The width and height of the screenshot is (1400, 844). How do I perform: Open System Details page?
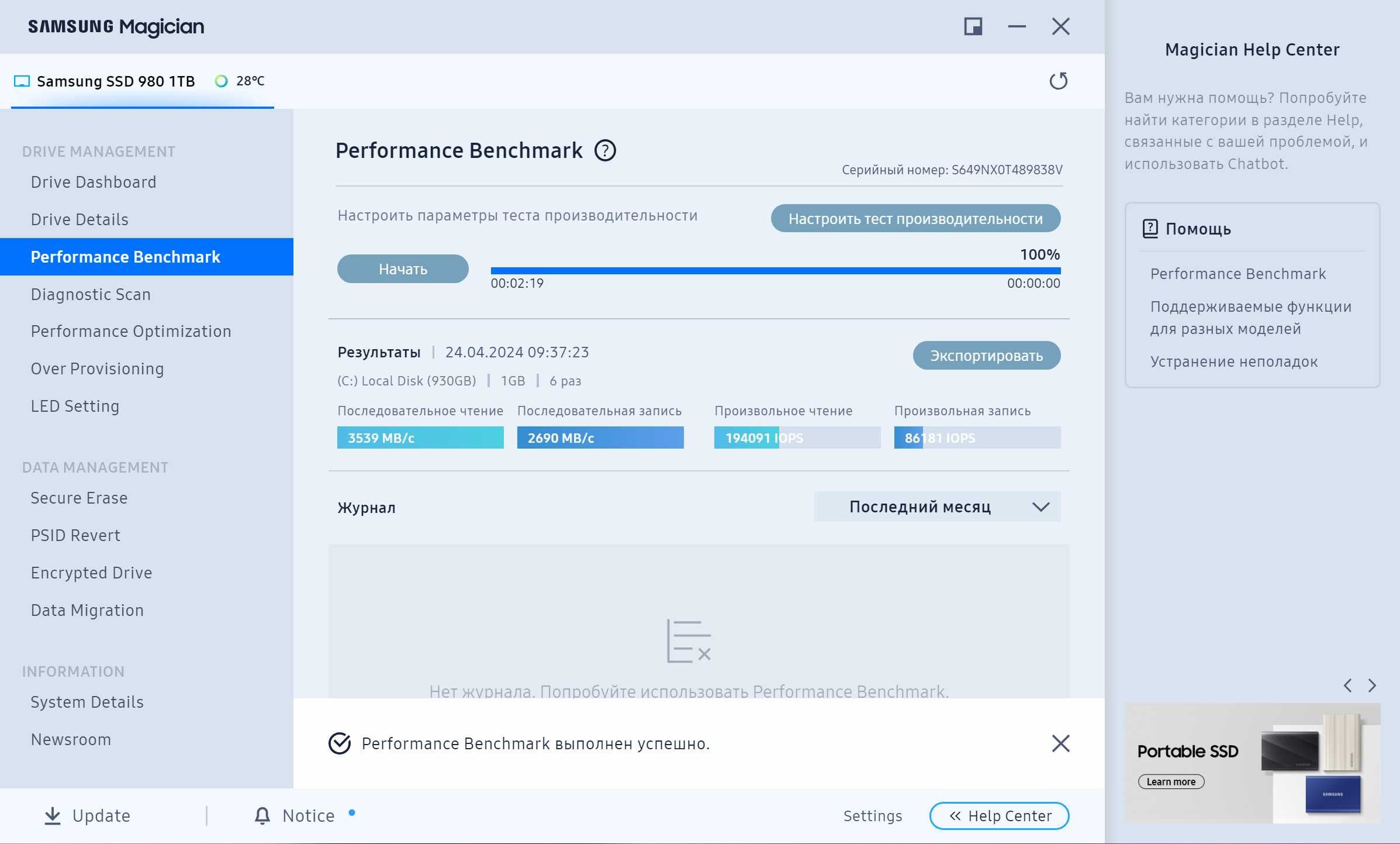click(87, 702)
